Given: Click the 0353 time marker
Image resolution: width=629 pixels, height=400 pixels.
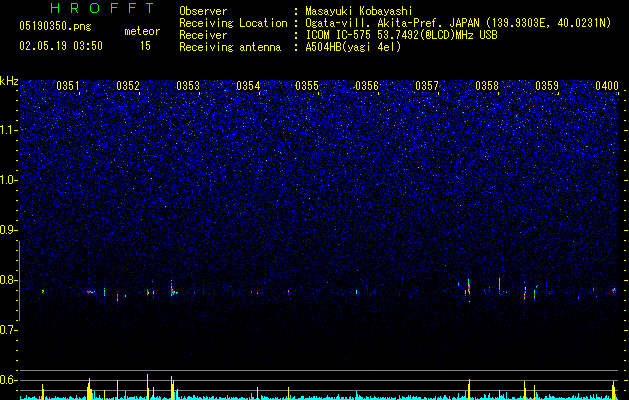Looking at the screenshot, I should click(188, 85).
